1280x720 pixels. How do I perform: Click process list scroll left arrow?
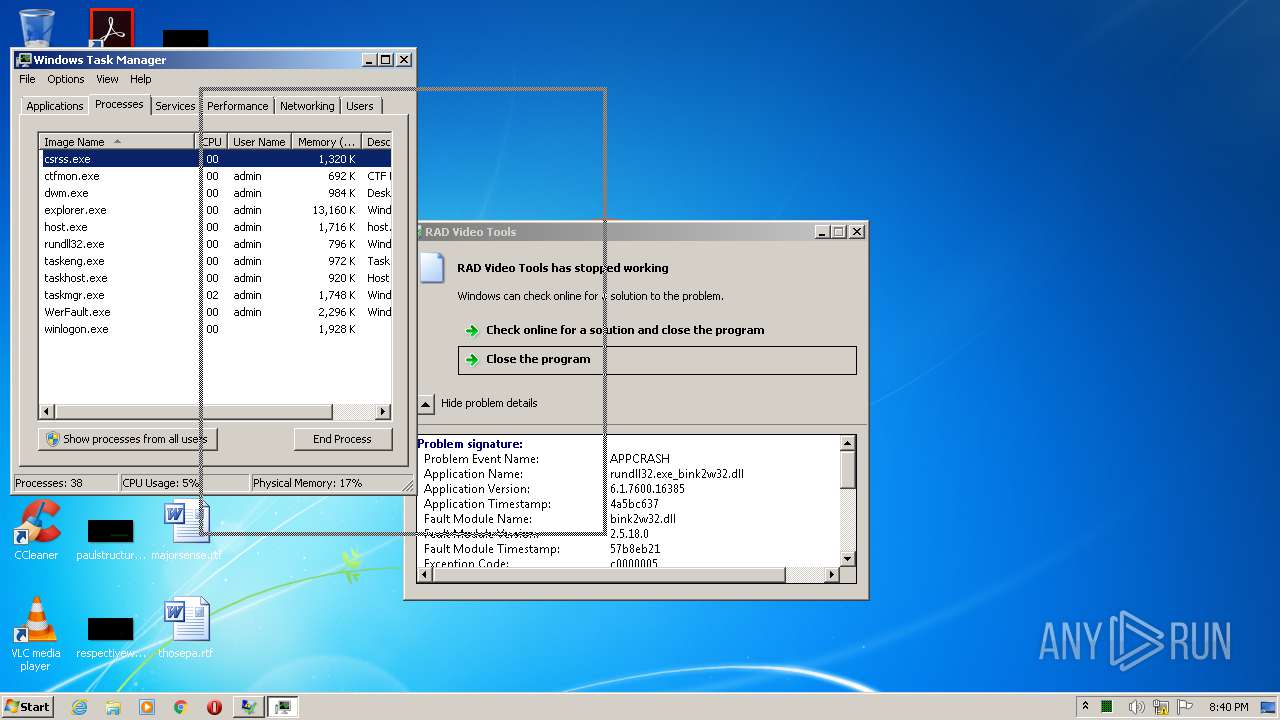pyautogui.click(x=47, y=412)
